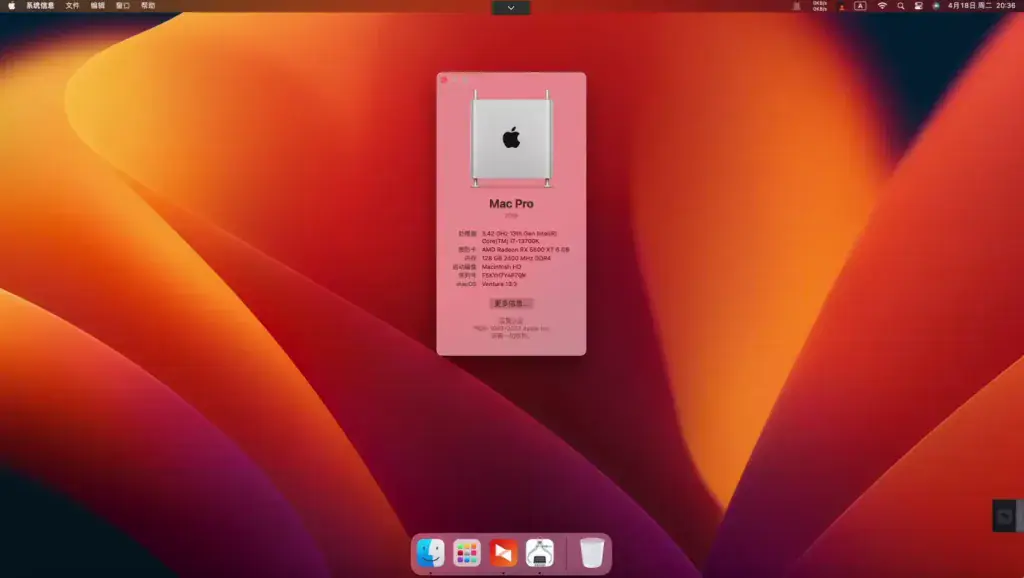
Task: Open Launchpad from the Dock
Action: [x=467, y=553]
